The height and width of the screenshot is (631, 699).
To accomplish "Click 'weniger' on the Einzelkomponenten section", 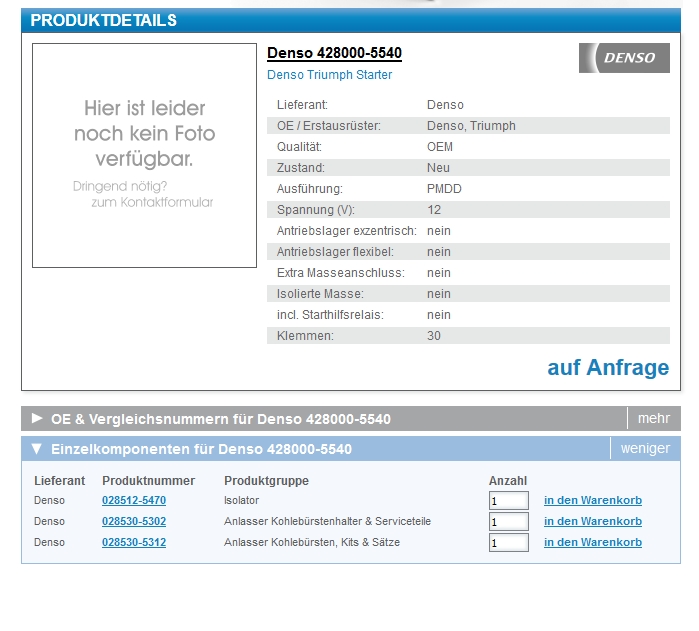I will click(x=645, y=449).
